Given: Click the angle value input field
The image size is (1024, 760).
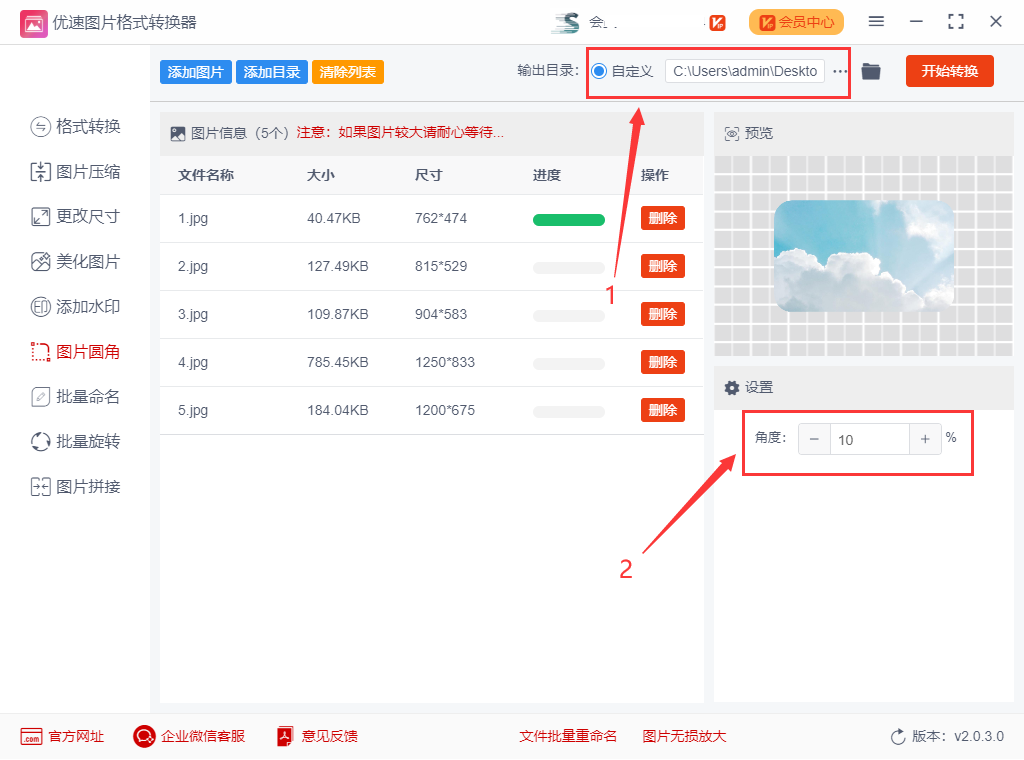Looking at the screenshot, I should 869,439.
